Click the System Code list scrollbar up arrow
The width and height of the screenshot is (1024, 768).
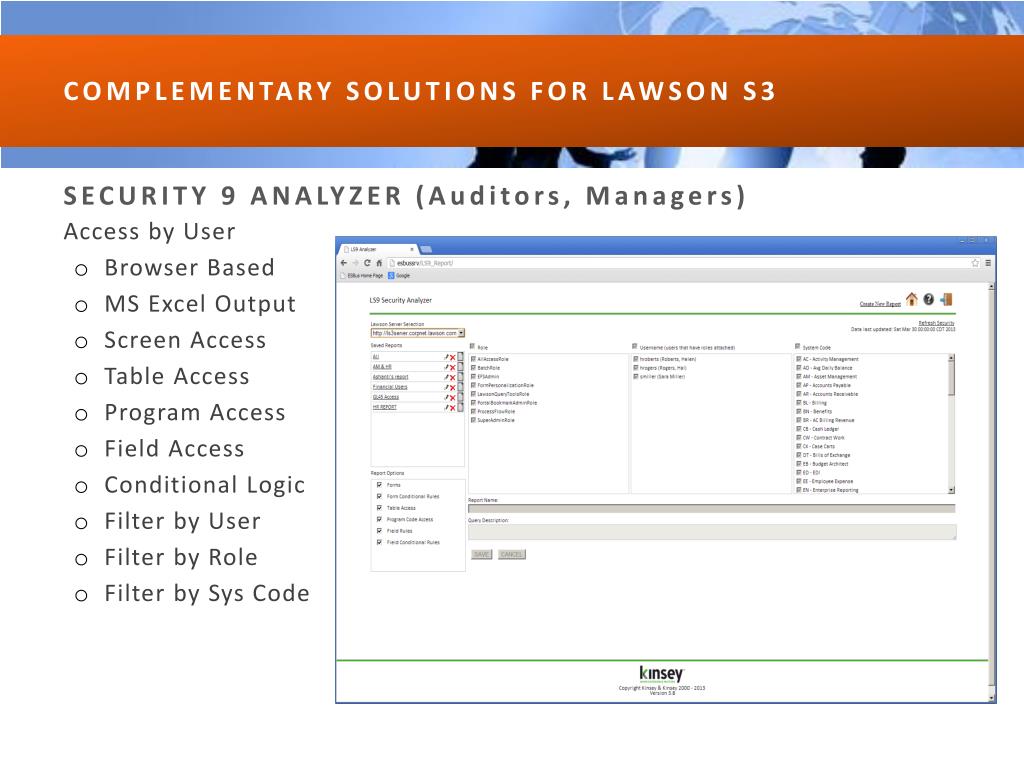951,358
